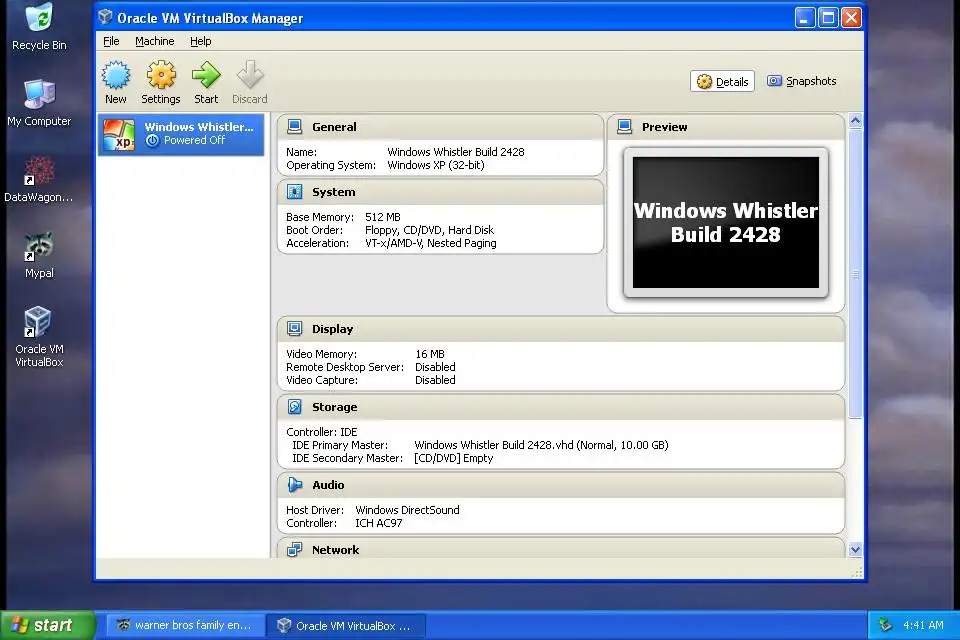Viewport: 960px width, 640px height.
Task: Click the Audio section header
Action: pos(561,484)
